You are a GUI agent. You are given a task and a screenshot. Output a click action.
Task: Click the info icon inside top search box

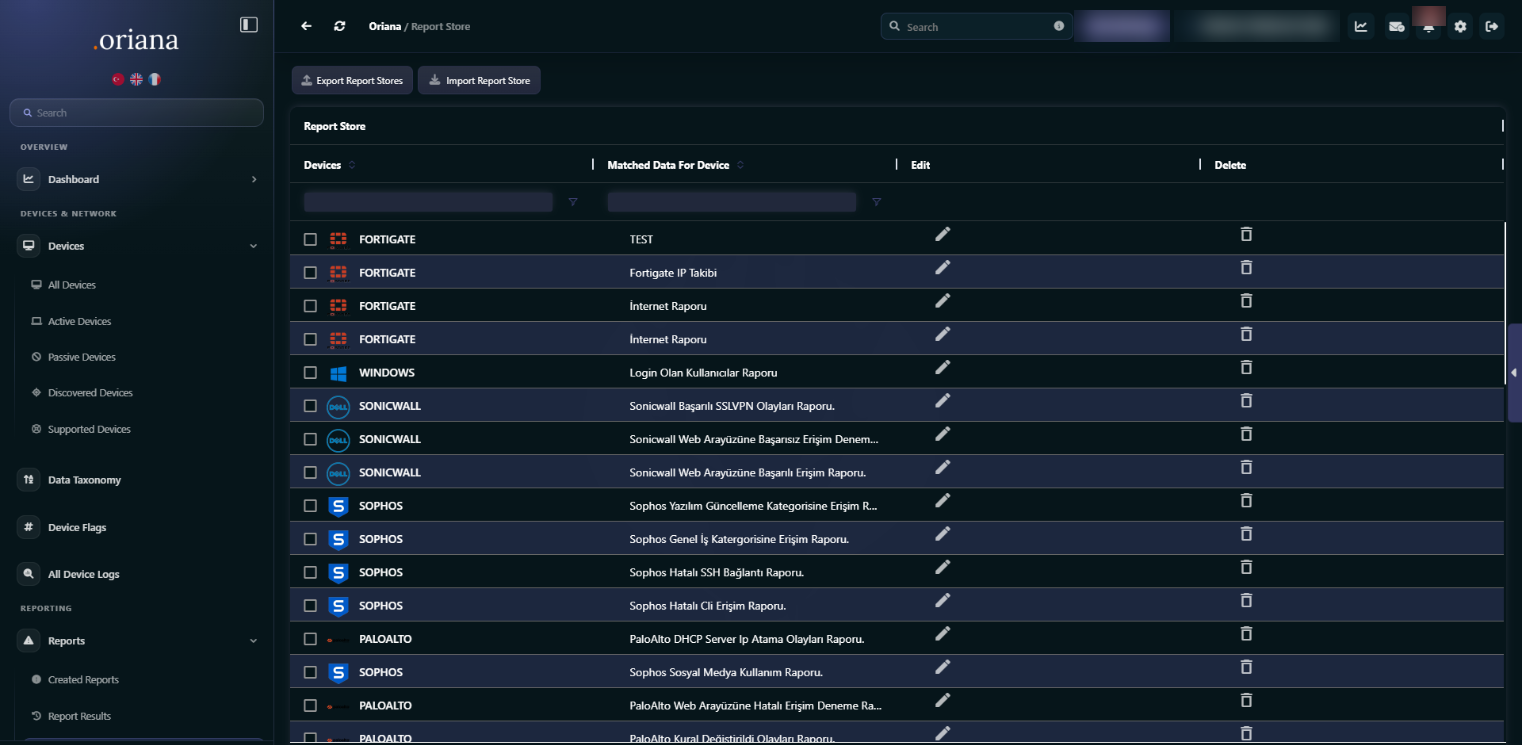pyautogui.click(x=1059, y=26)
